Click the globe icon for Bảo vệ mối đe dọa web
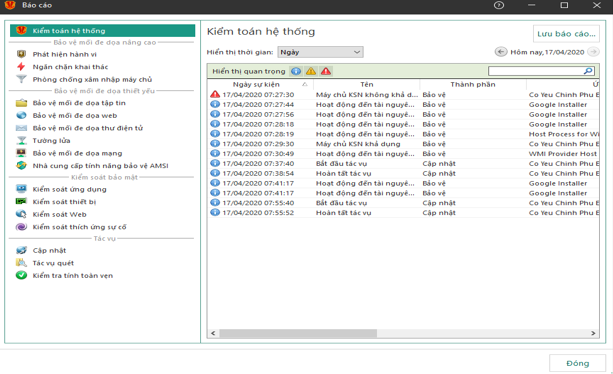 [21, 115]
